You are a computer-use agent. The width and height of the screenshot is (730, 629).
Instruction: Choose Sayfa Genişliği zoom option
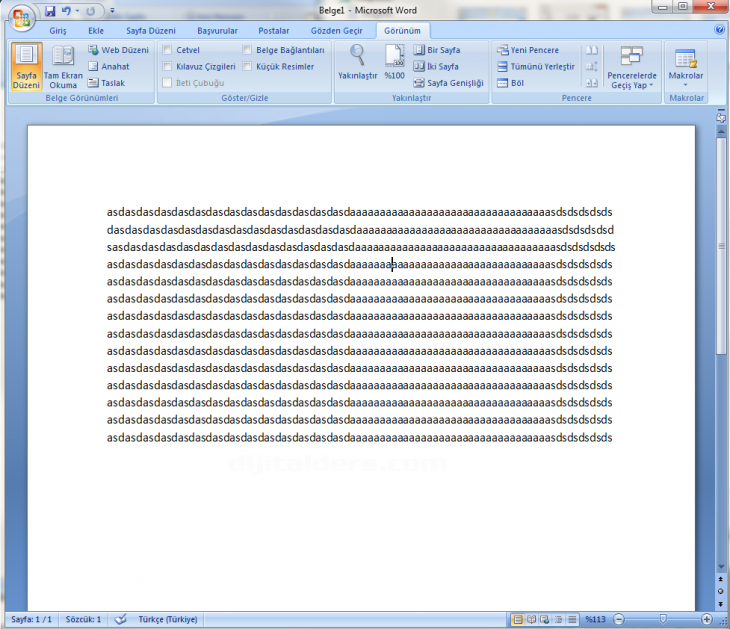(449, 83)
